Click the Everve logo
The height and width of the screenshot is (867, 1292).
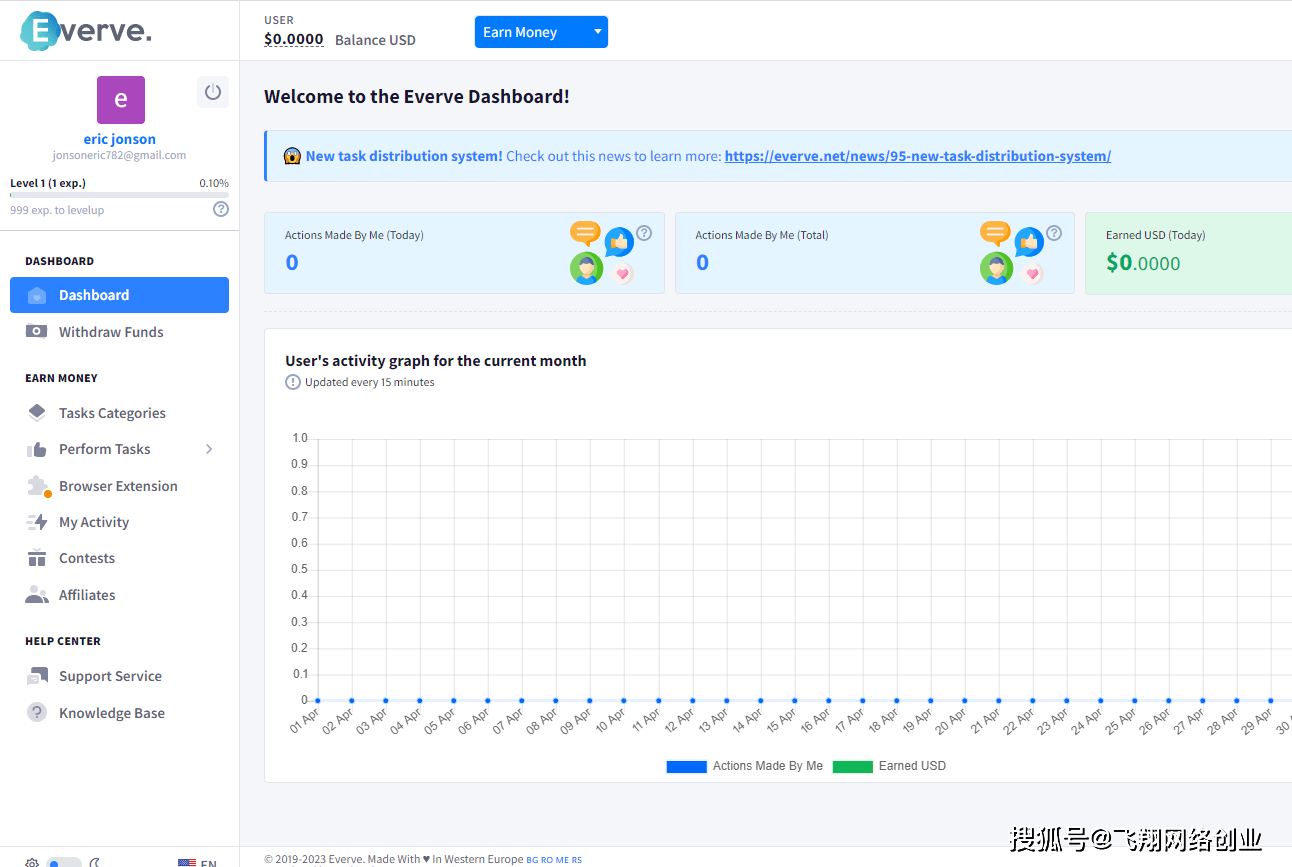[86, 30]
